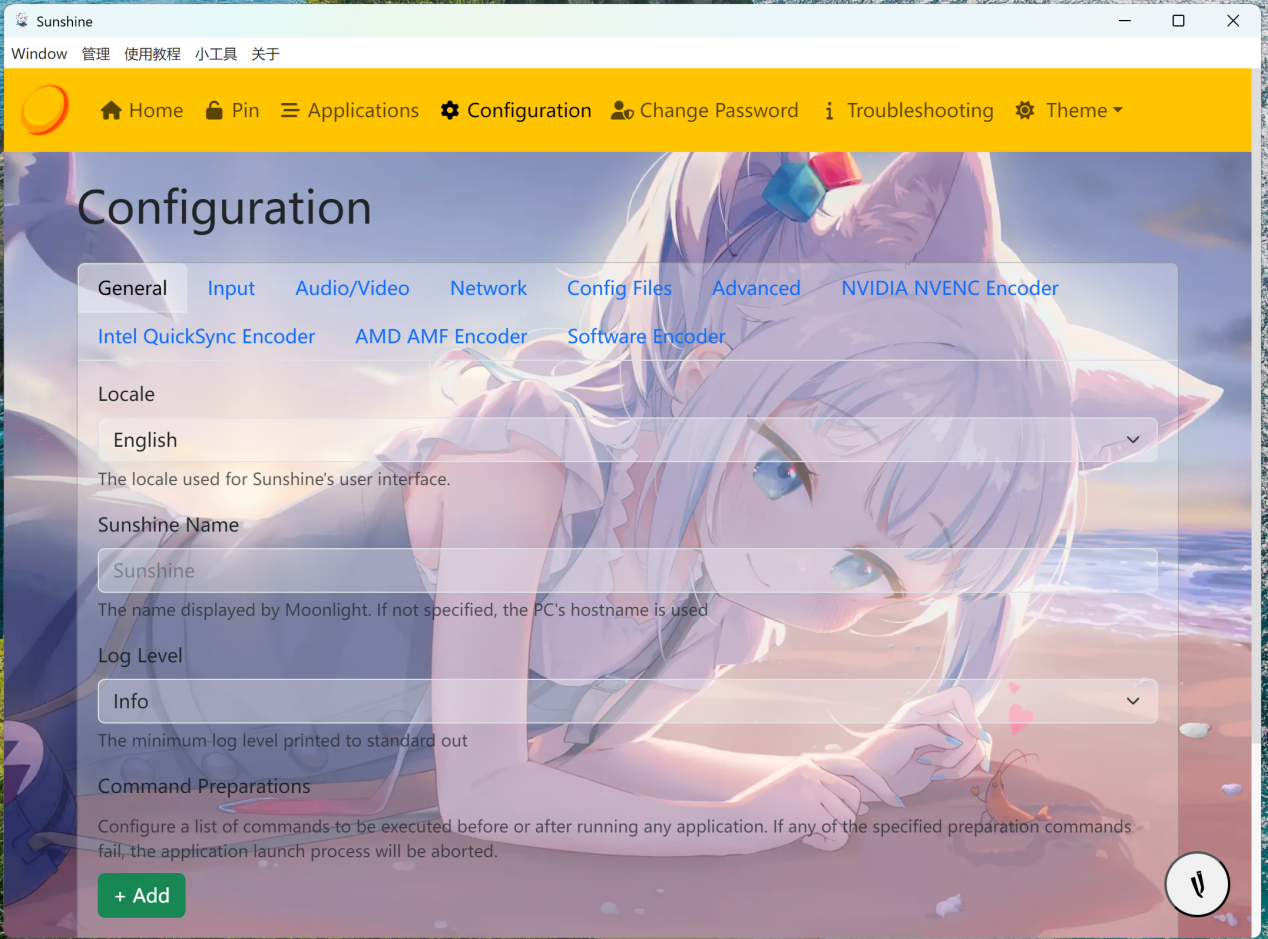This screenshot has width=1268, height=939.
Task: Click the Home house icon
Action: click(111, 111)
